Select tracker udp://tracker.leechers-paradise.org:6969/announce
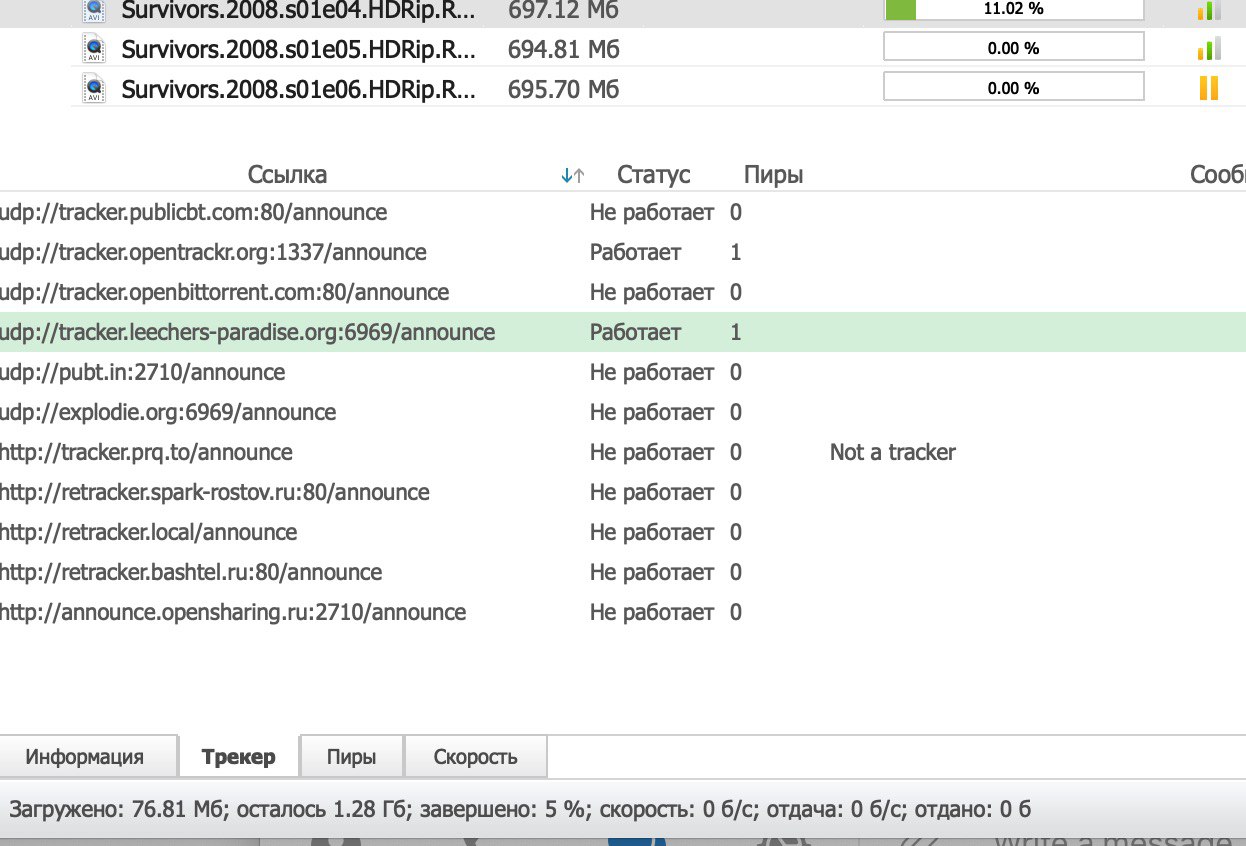 pos(247,332)
